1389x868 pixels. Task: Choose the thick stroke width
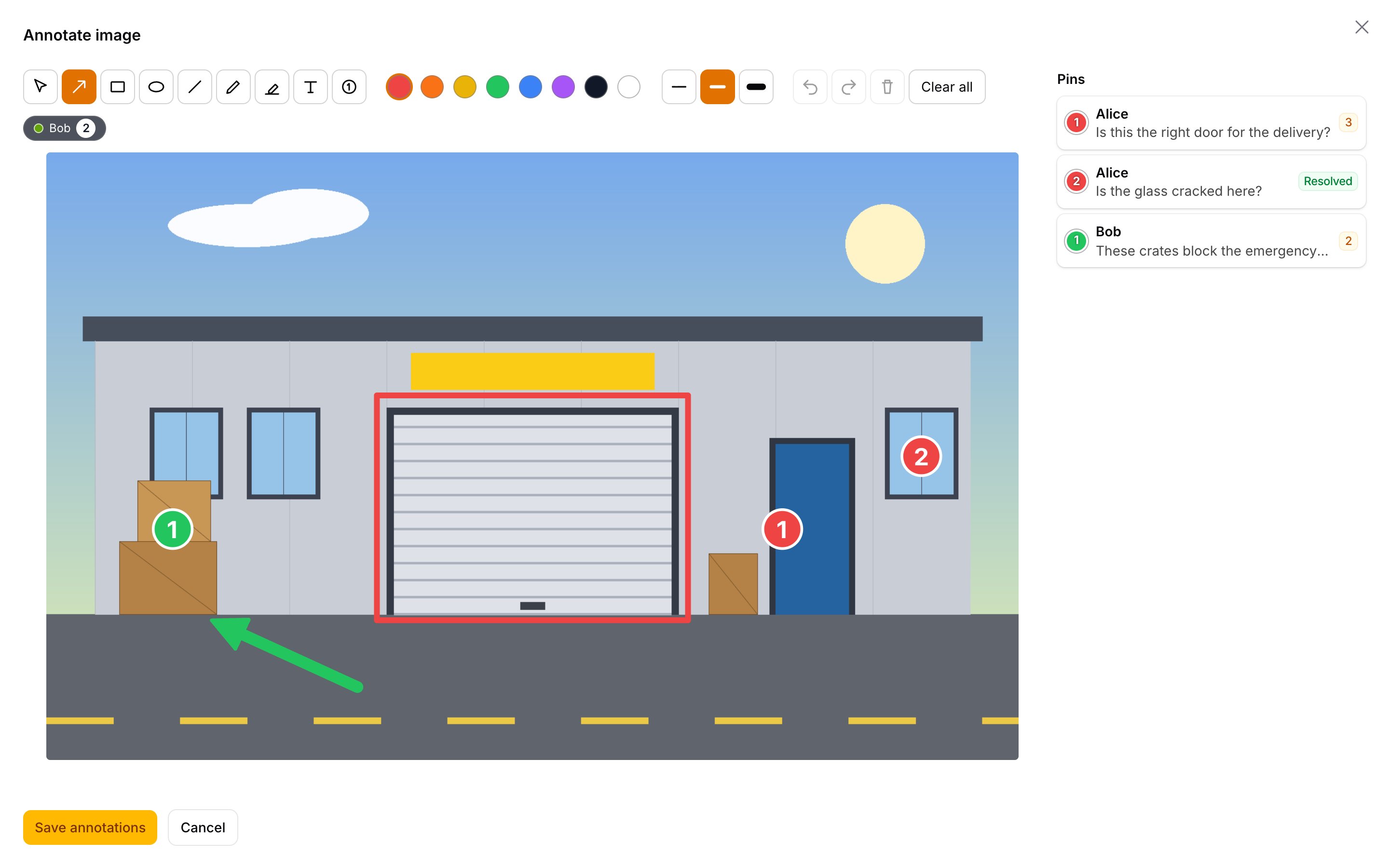pyautogui.click(x=756, y=87)
